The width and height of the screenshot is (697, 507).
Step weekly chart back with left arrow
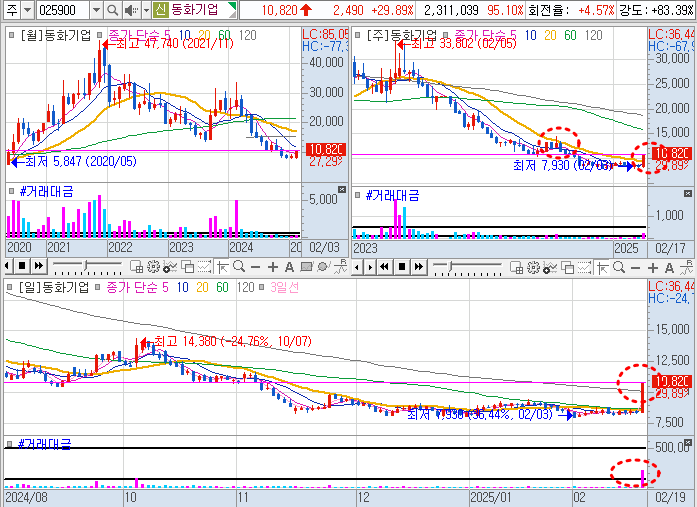click(x=358, y=267)
